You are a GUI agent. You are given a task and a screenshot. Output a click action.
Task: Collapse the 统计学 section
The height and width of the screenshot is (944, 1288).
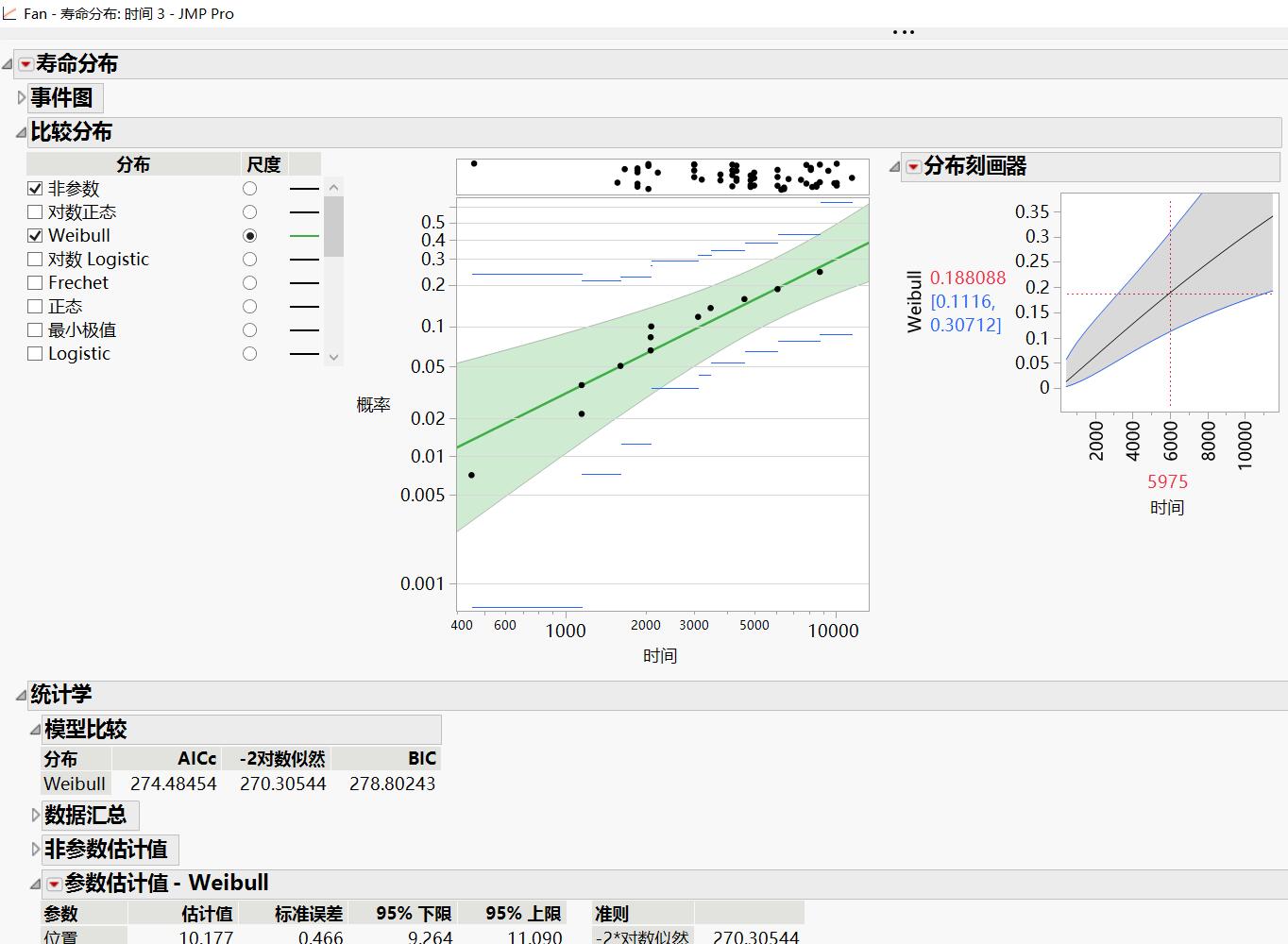point(21,695)
